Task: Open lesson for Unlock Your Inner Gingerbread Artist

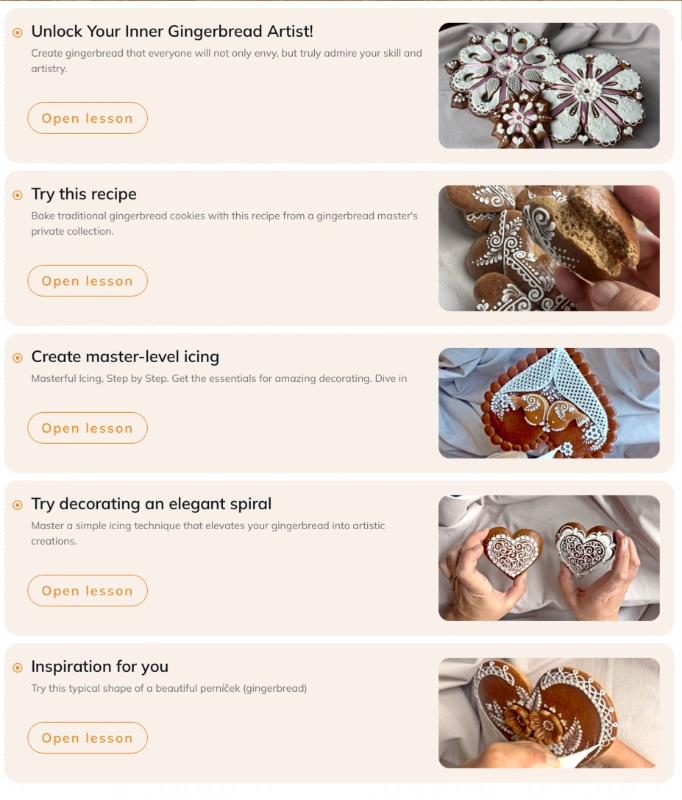Action: coord(87,118)
